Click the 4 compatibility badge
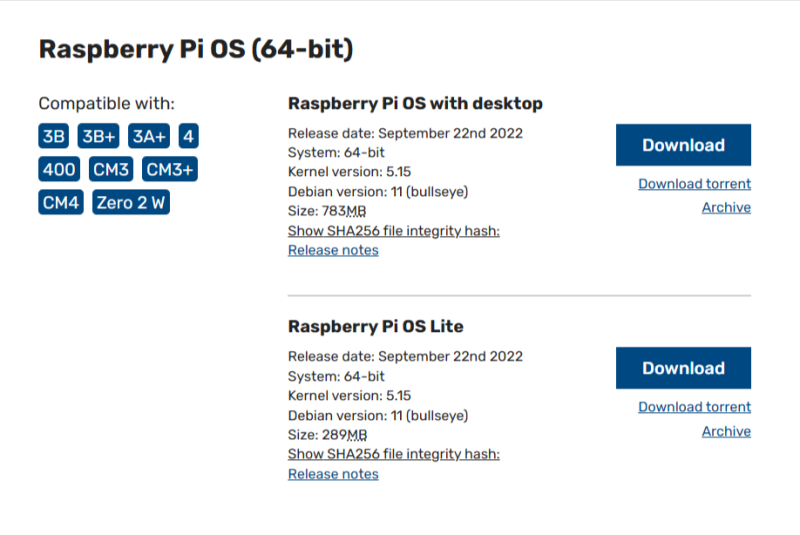This screenshot has height=535, width=800. pos(187,137)
